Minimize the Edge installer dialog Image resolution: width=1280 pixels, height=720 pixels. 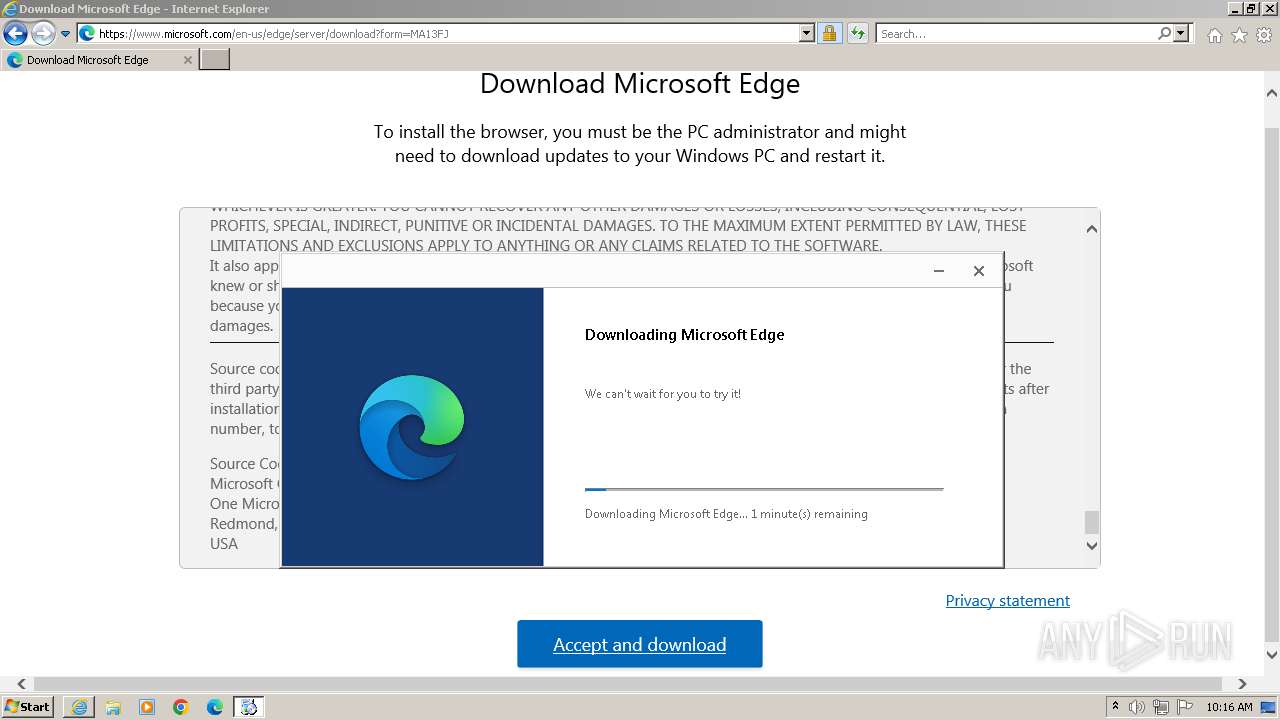point(938,271)
